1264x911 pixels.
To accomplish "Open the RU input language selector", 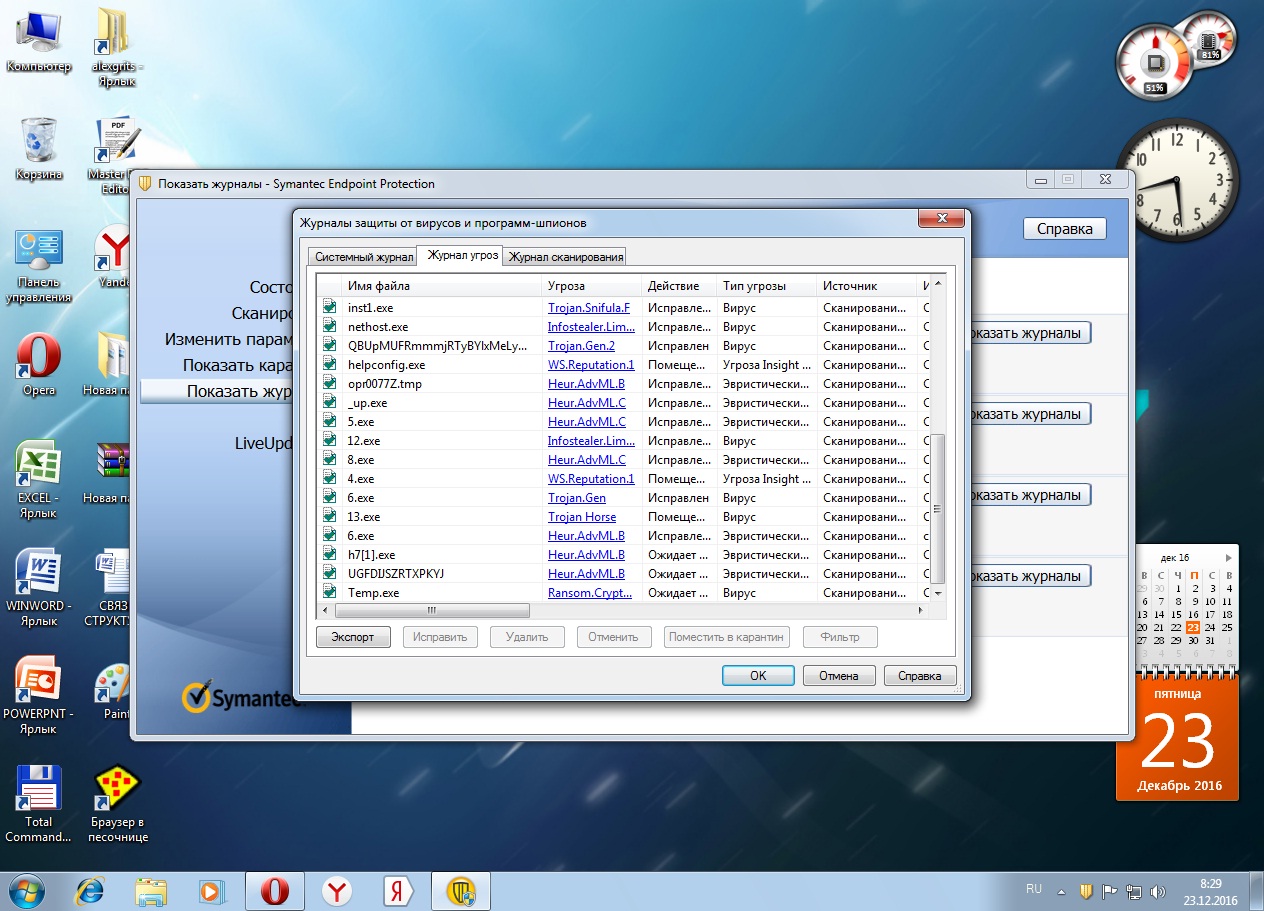I will (x=1034, y=889).
